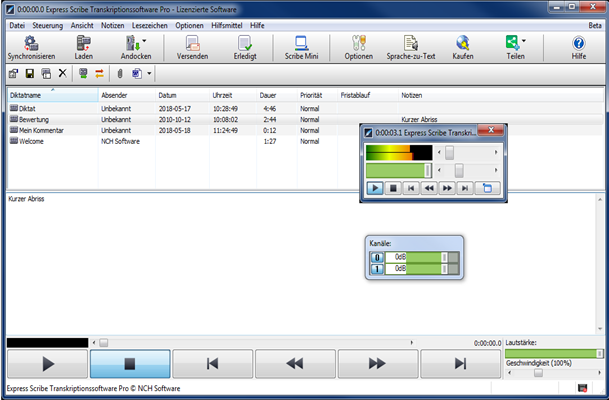Viewport: 609px width, 400px height.
Task: Click fast-forward in the mini Scribe window
Action: click(447, 188)
